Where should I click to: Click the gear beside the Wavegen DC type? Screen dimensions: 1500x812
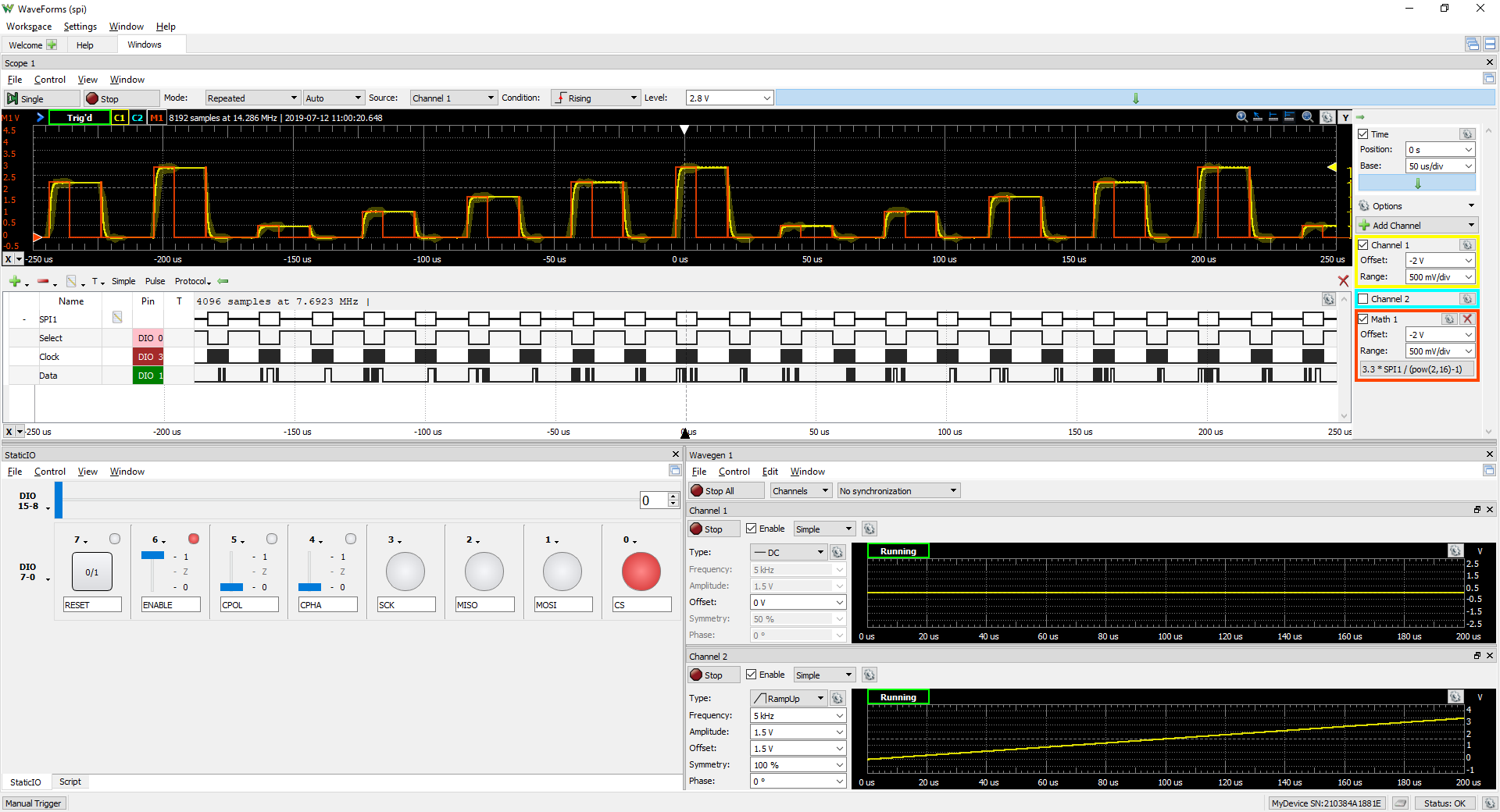pos(837,552)
